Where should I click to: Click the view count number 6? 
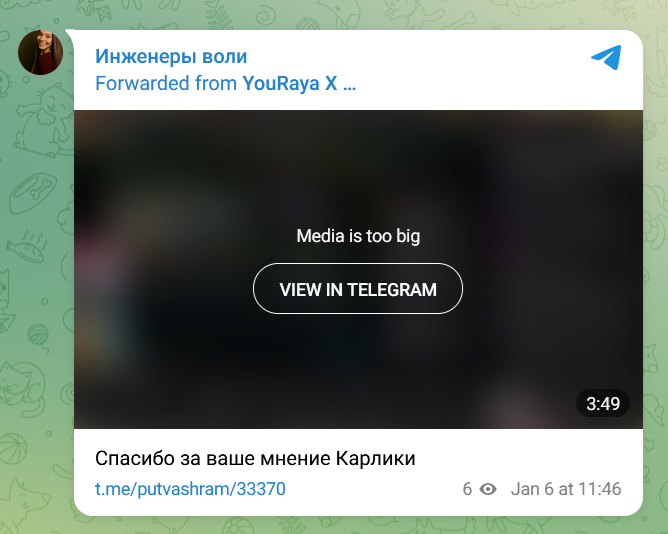467,489
